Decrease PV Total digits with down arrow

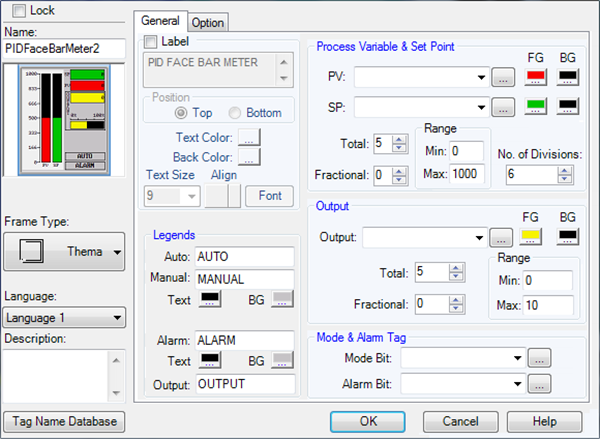[x=399, y=148]
